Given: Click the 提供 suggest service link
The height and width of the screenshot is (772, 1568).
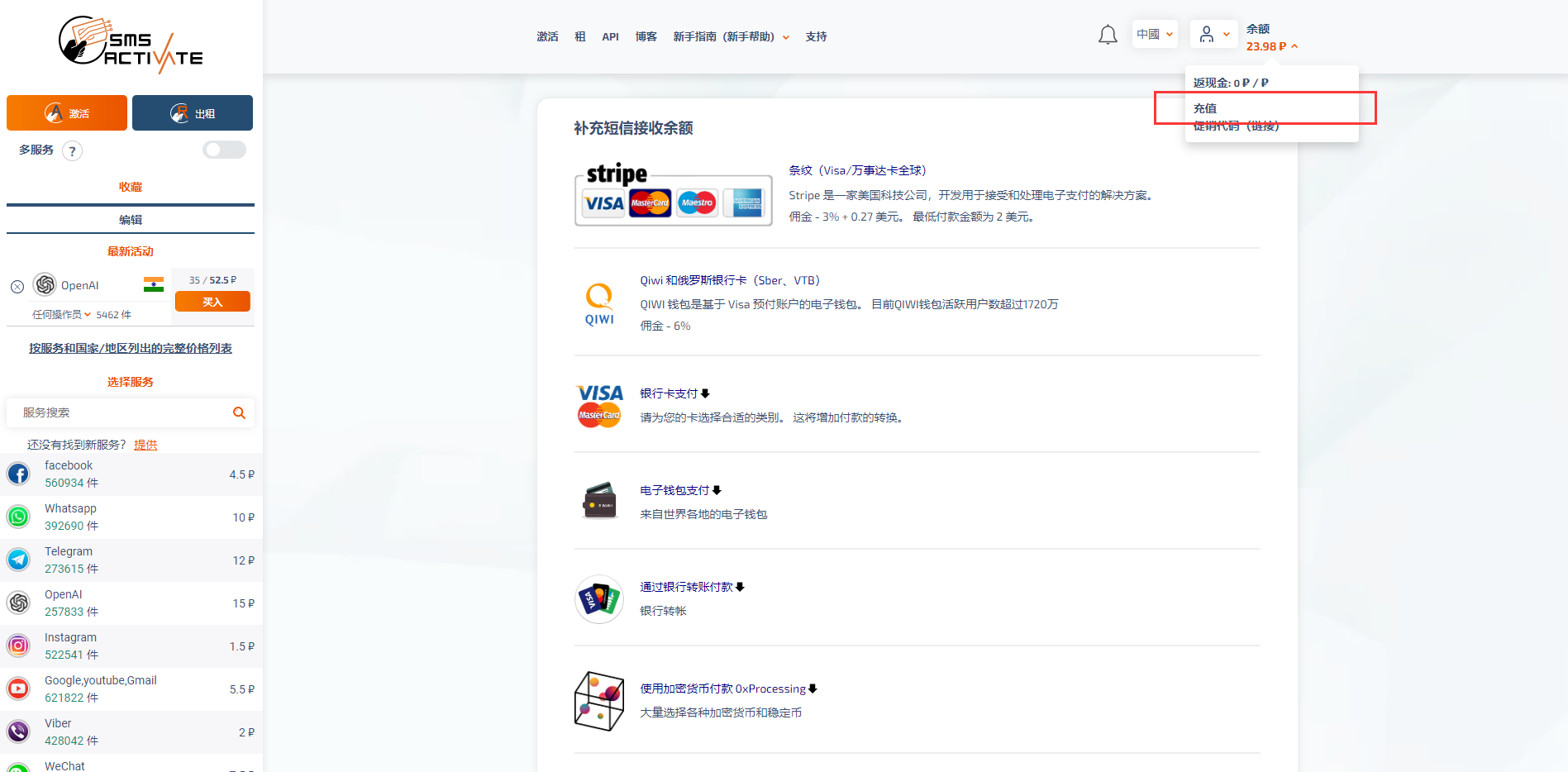Looking at the screenshot, I should coord(145,445).
